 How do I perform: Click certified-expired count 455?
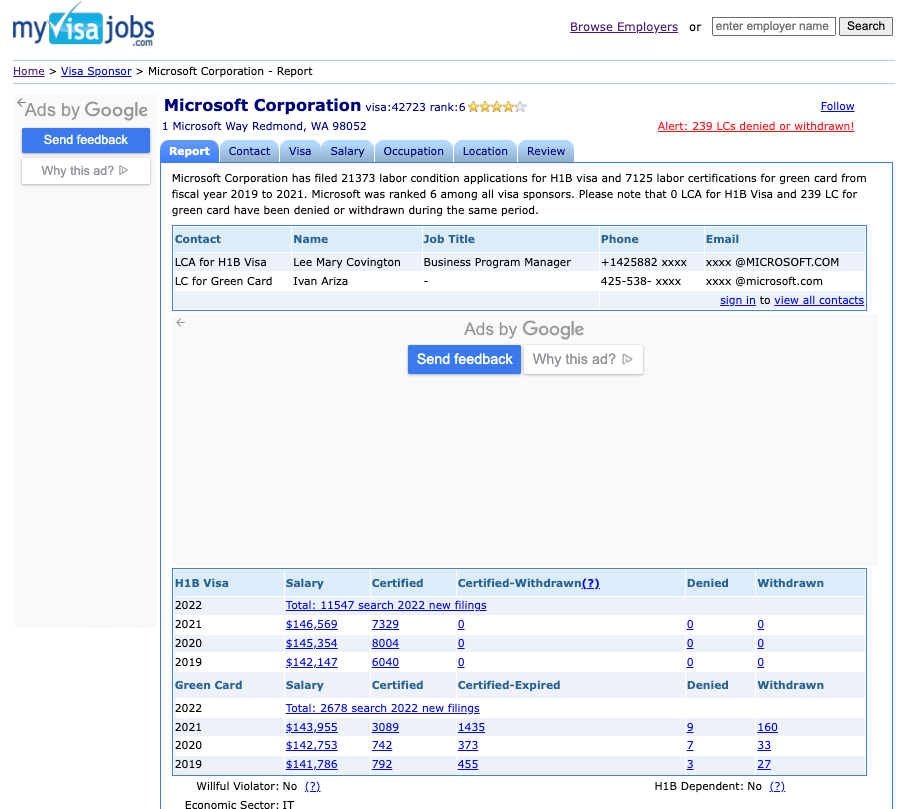(x=468, y=764)
